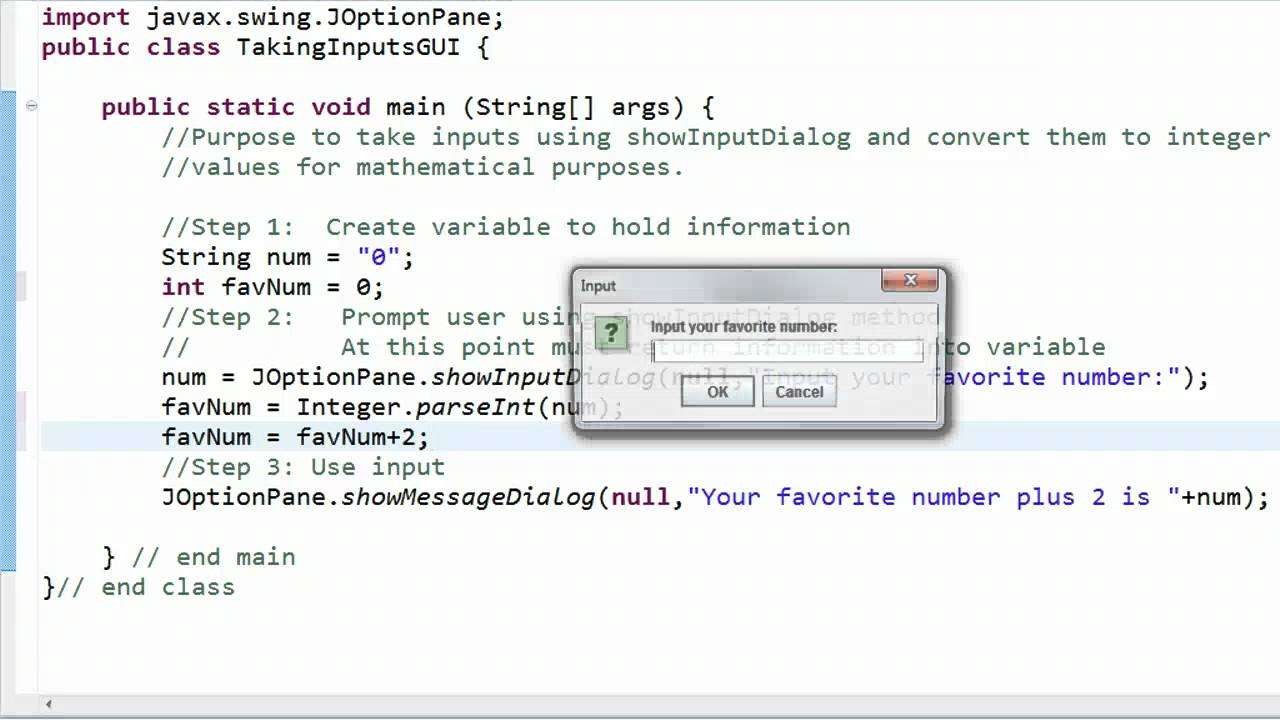
Task: Click the 'favNum = favNum+2;' line
Action: click(x=295, y=437)
